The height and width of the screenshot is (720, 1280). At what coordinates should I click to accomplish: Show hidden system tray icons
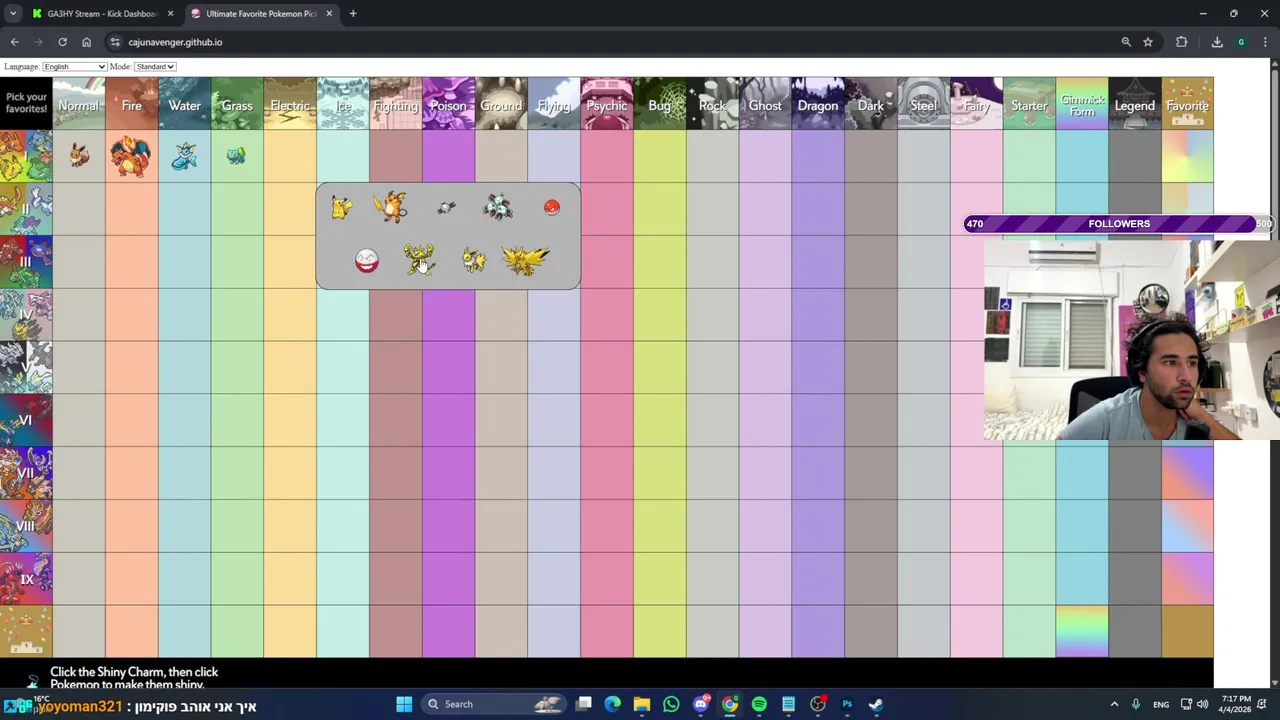point(1114,704)
